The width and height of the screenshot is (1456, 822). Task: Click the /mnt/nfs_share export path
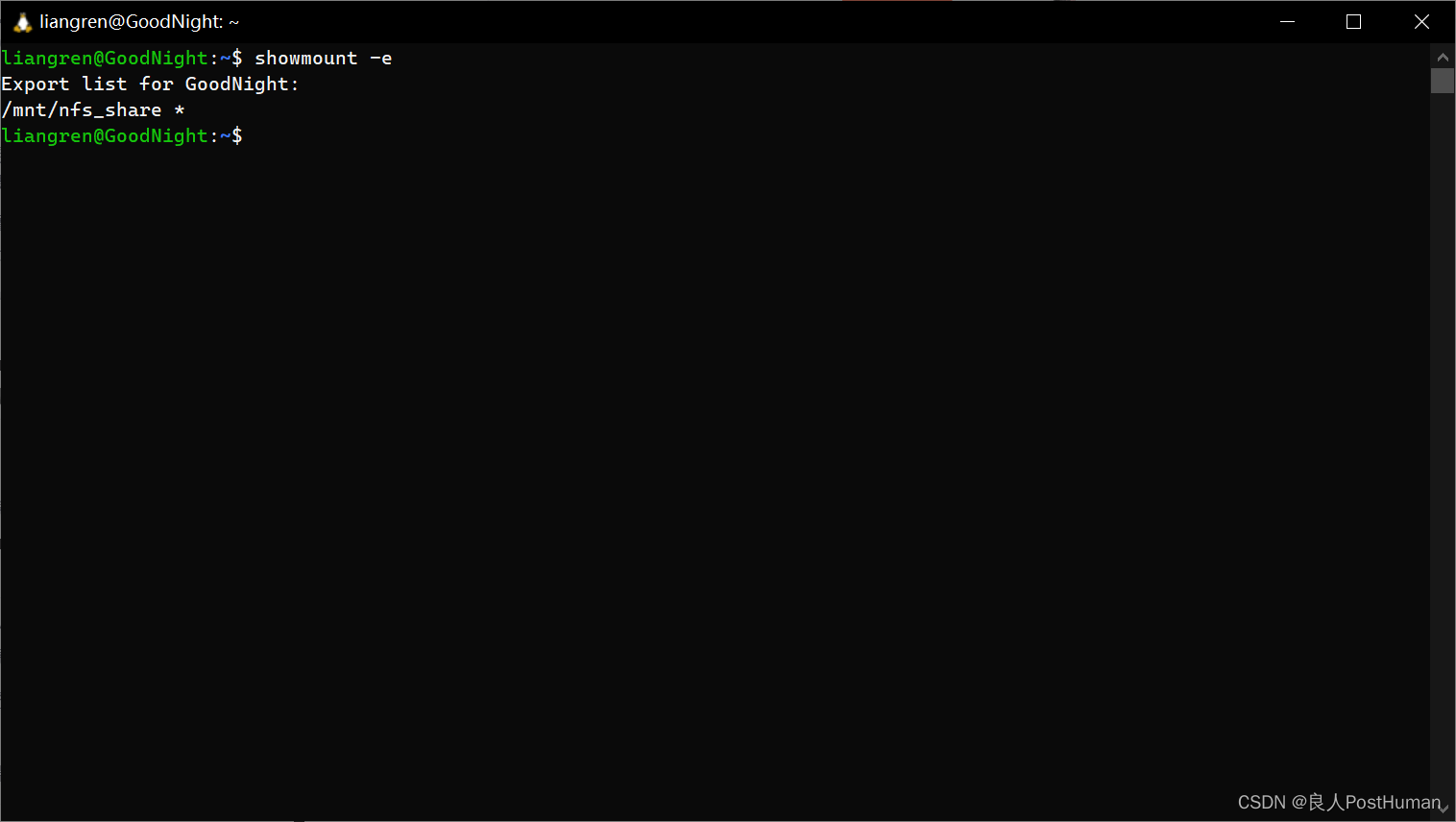click(x=81, y=109)
